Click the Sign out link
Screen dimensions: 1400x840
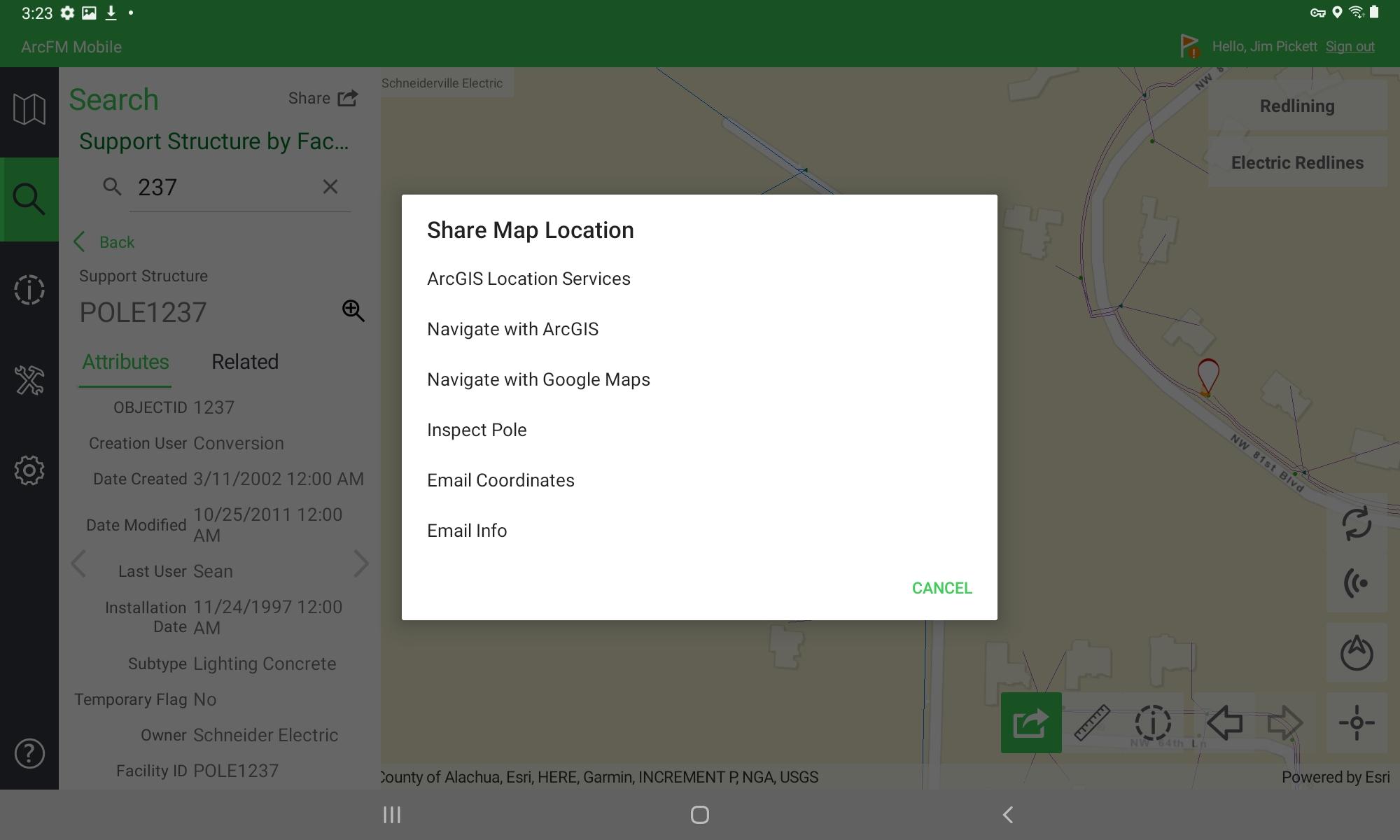tap(1350, 46)
